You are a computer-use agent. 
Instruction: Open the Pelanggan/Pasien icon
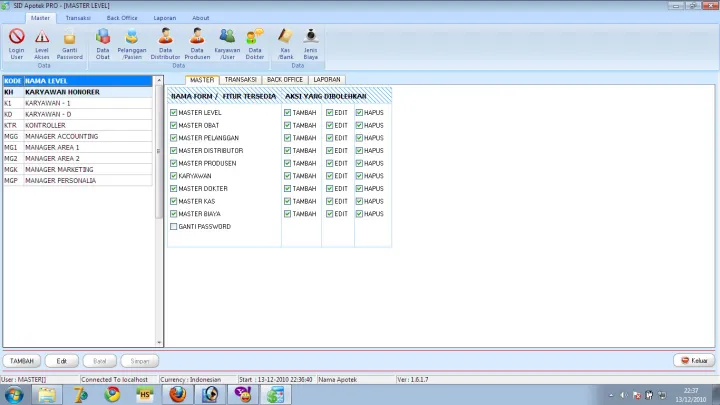(132, 44)
